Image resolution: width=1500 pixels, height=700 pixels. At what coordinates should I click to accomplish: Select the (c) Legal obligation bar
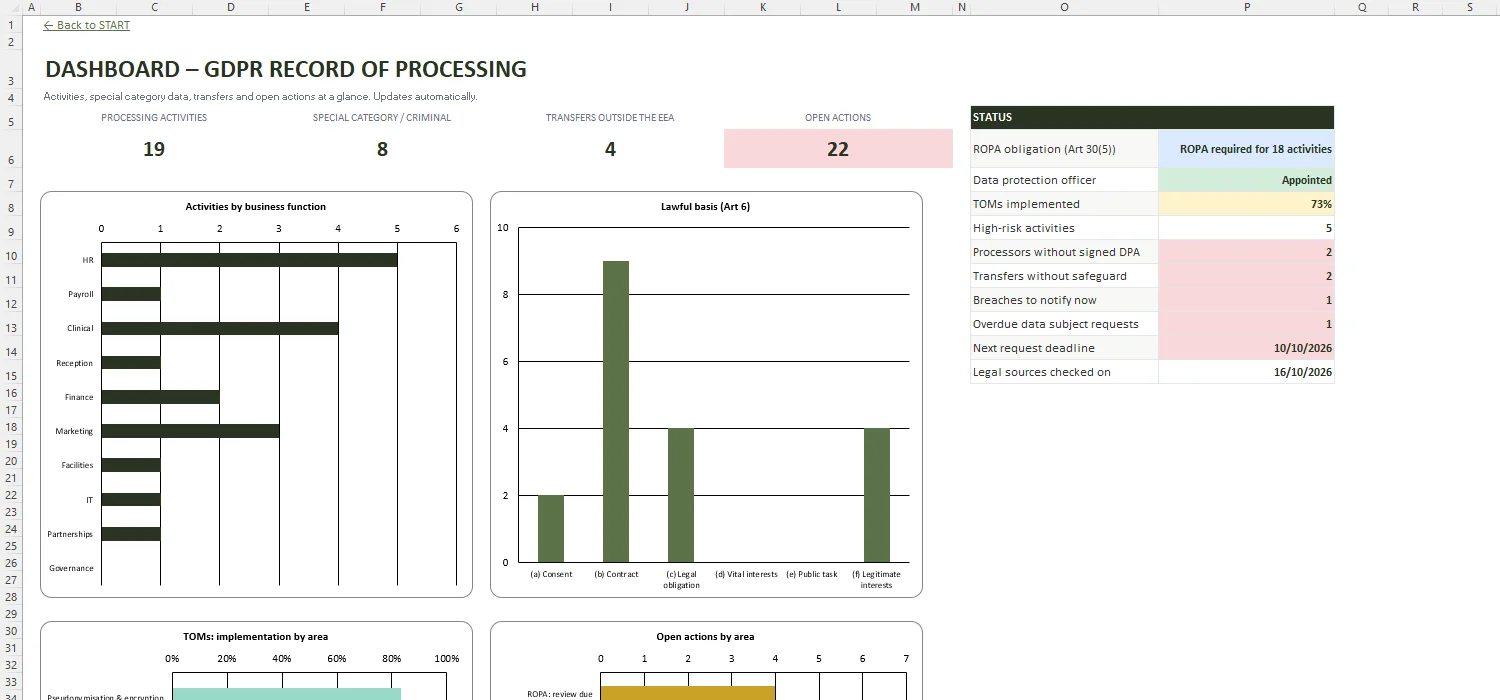[x=681, y=495]
